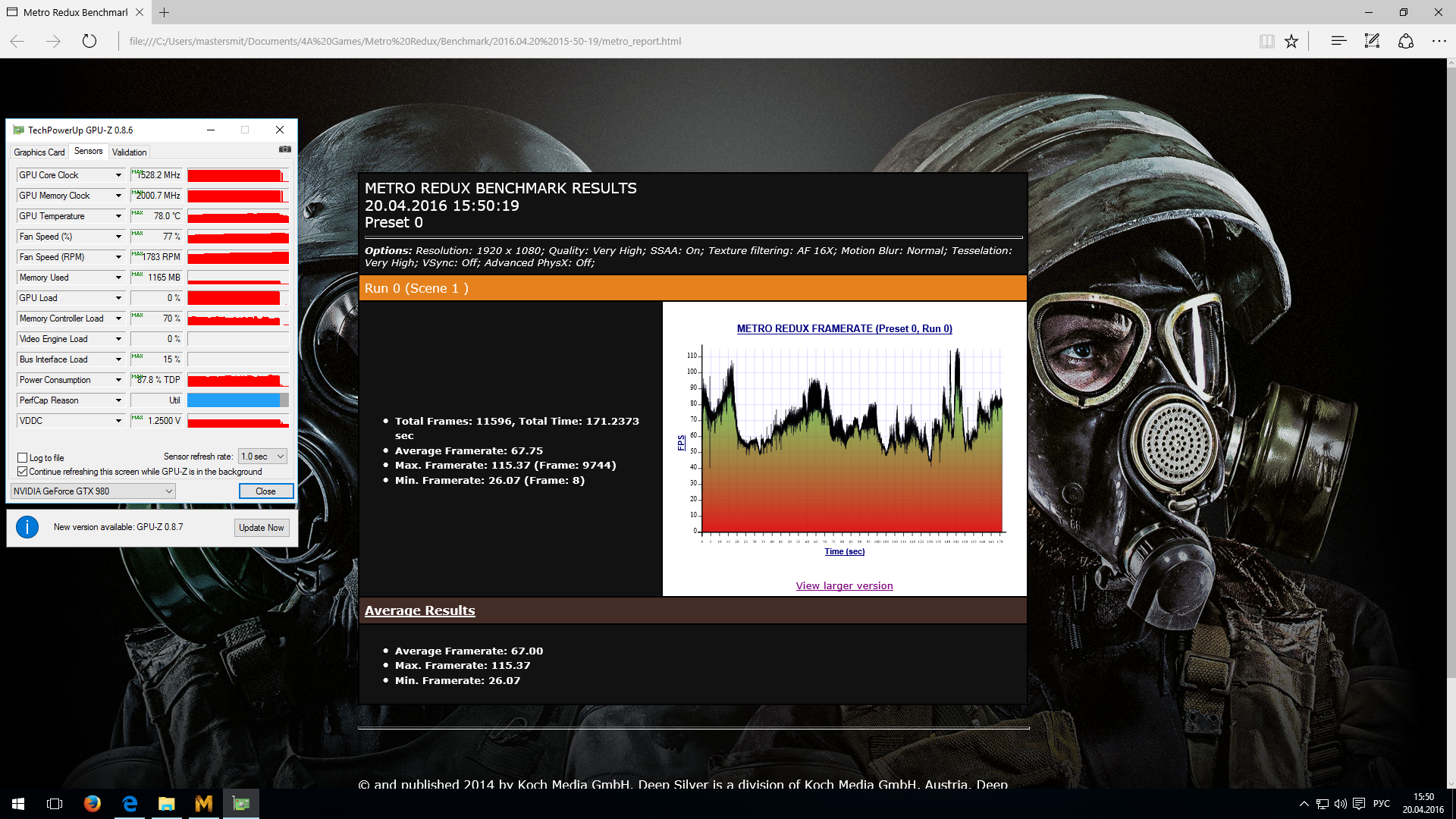Screen dimensions: 1456x819
Task: Expand the Power Consumption sensor dropdown
Action: tap(118, 380)
